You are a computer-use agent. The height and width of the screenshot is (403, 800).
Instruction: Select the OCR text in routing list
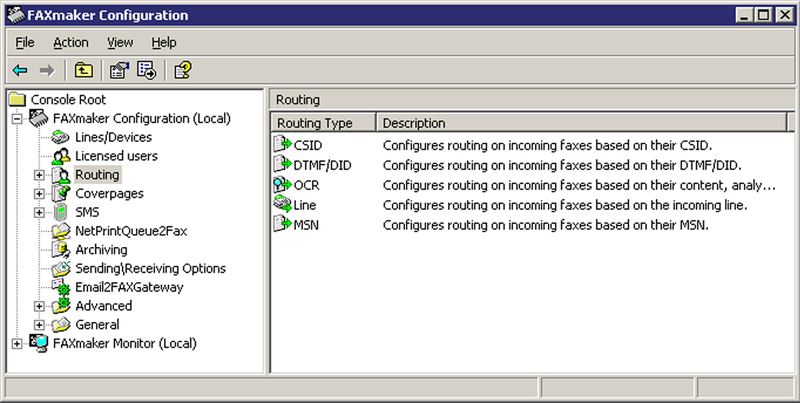point(306,185)
